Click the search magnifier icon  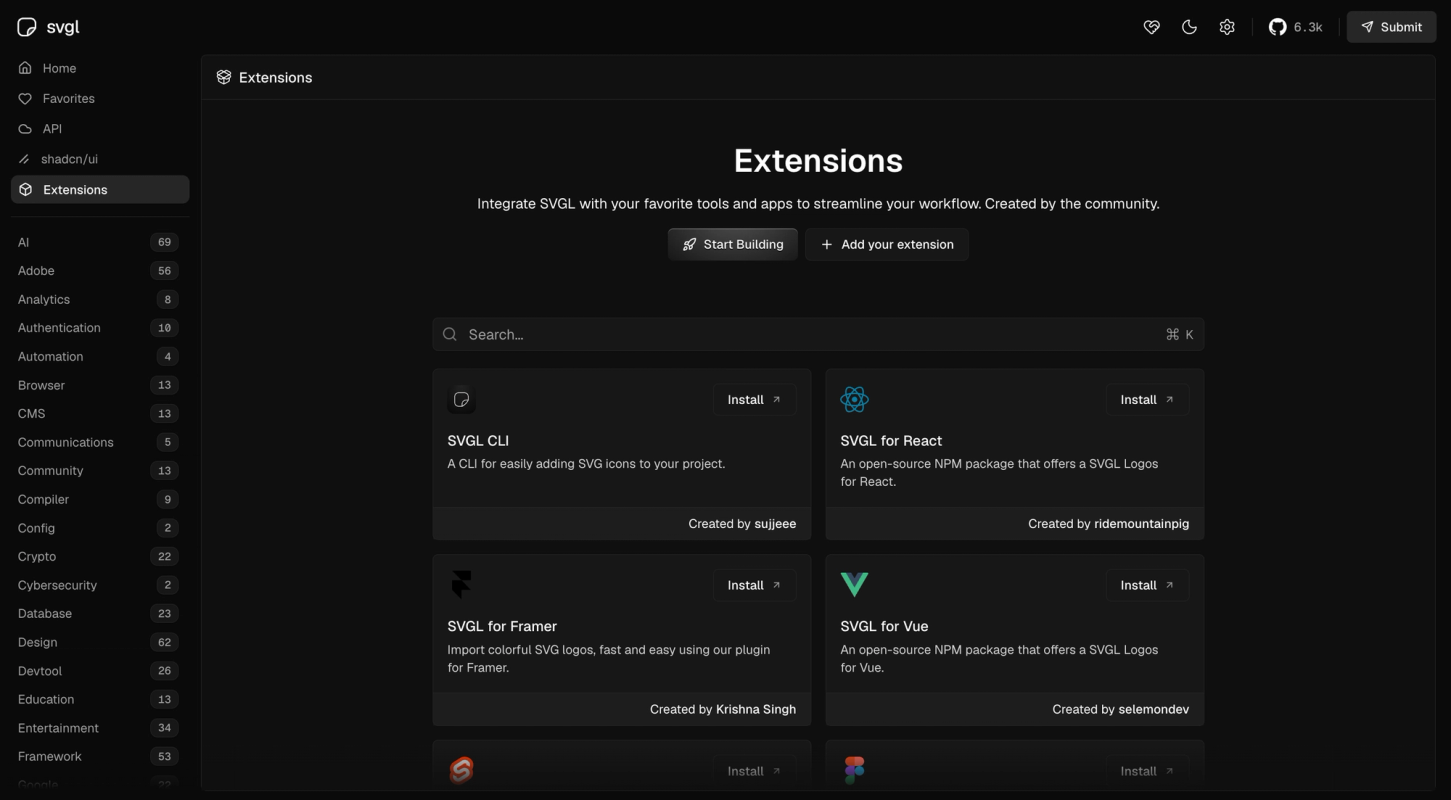(x=450, y=334)
